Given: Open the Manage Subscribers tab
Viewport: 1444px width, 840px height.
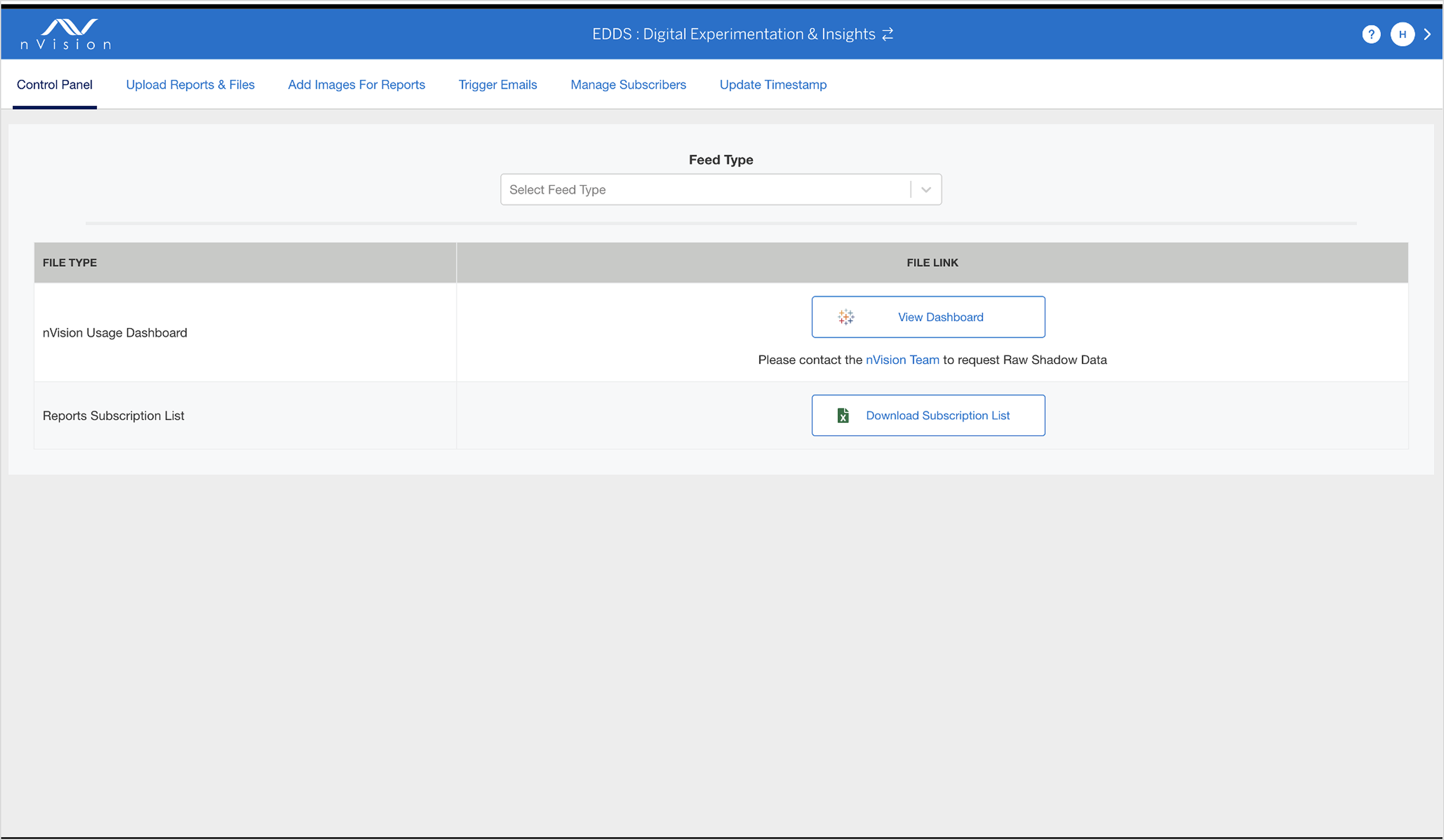Looking at the screenshot, I should 628,85.
